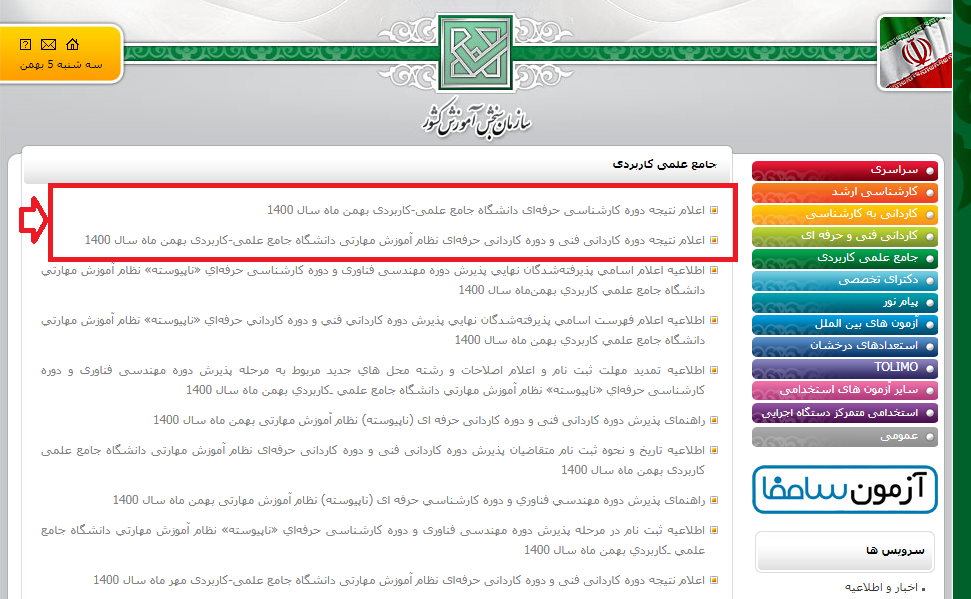Select کاردانی فنی و حرفه ای menu

(845, 236)
